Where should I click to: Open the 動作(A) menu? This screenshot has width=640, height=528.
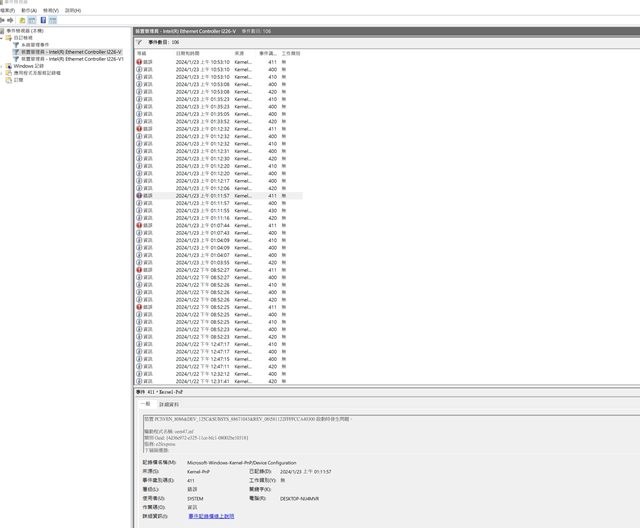[28, 10]
